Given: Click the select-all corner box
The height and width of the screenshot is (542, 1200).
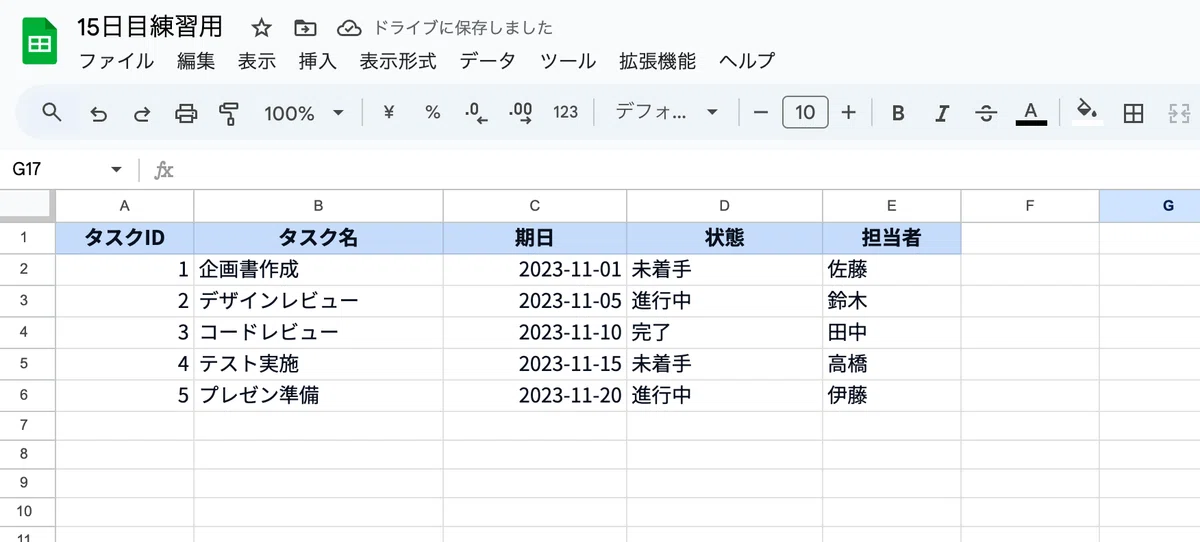Looking at the screenshot, I should coord(27,205).
